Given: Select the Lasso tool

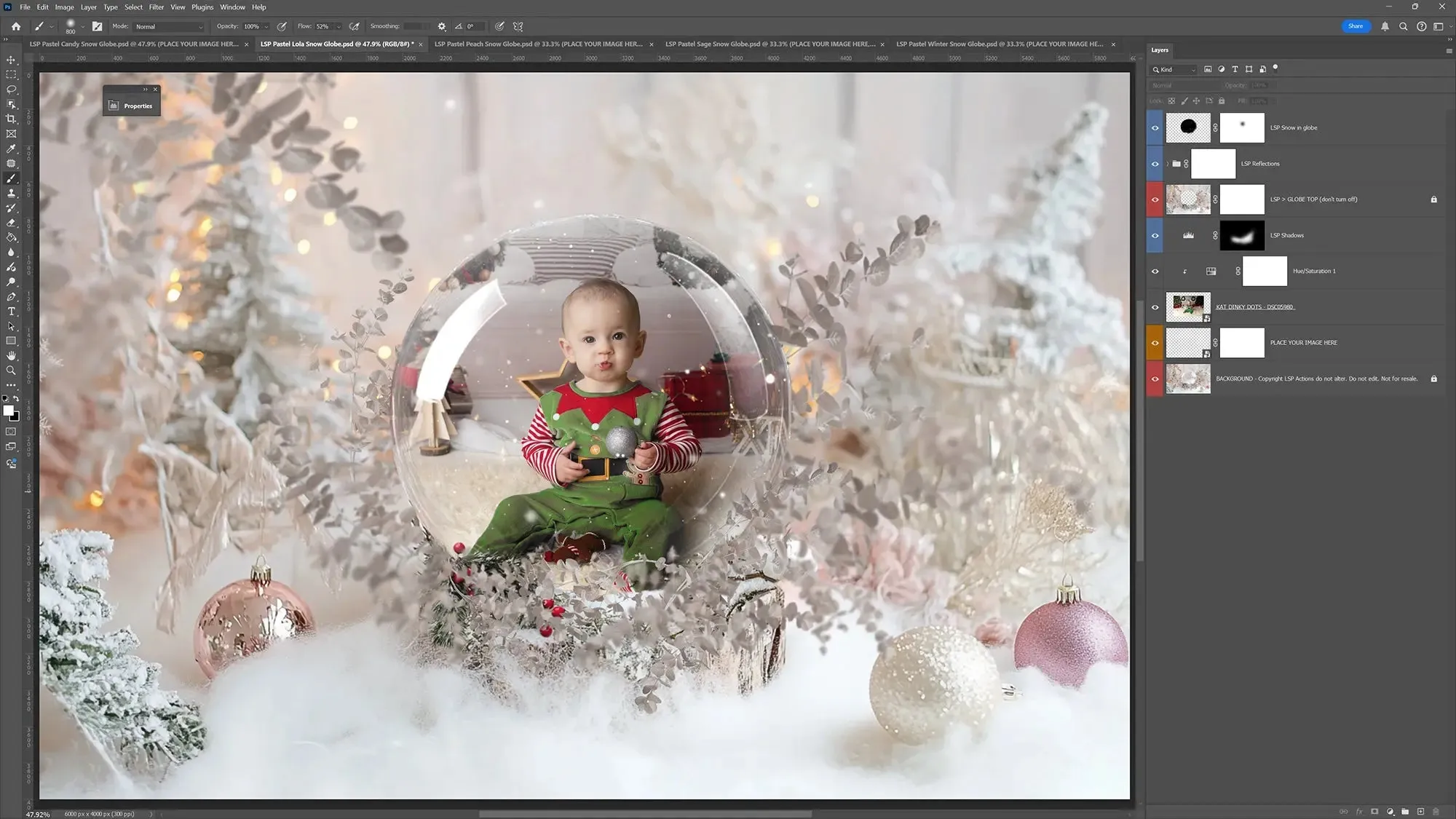Looking at the screenshot, I should pyautogui.click(x=11, y=90).
